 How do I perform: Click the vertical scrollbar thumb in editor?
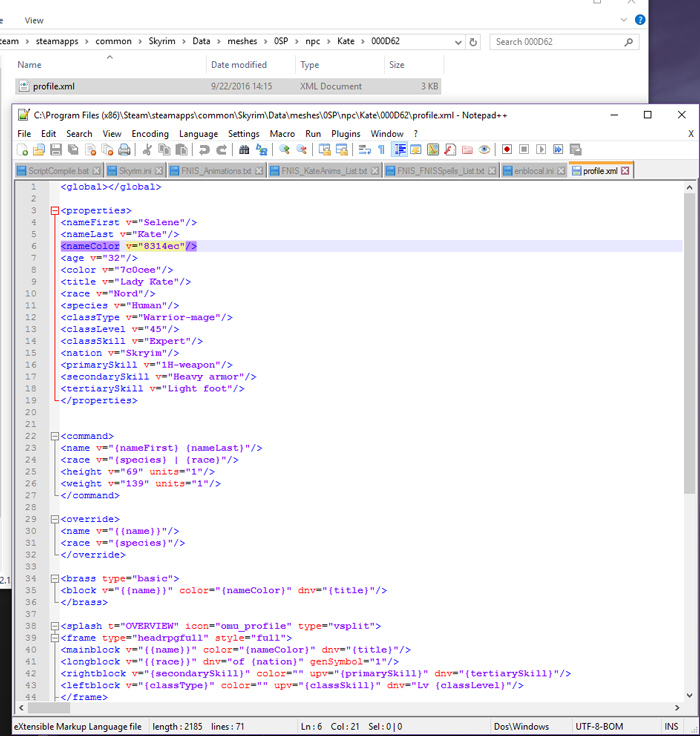[689, 344]
